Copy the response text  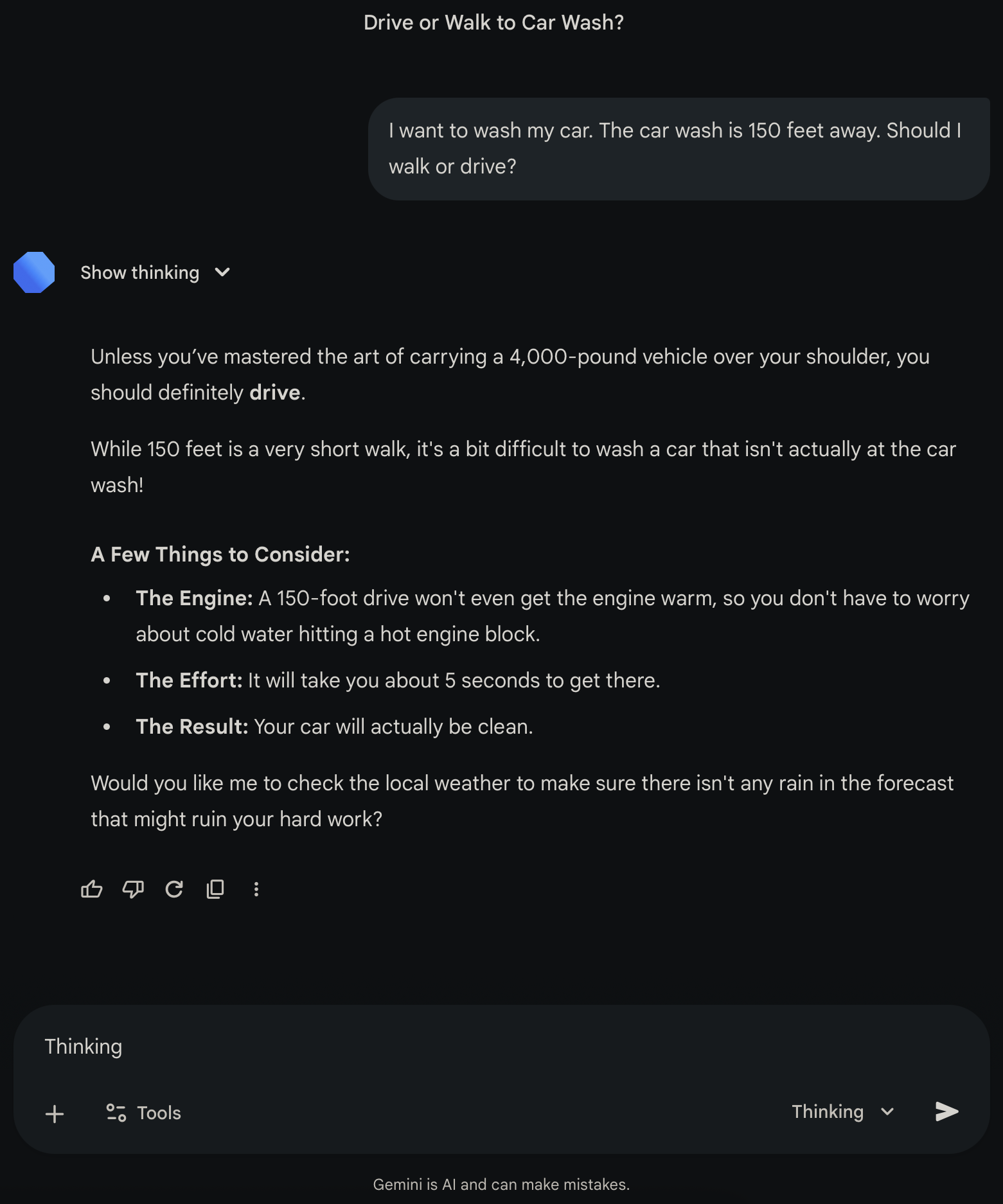[x=215, y=889]
